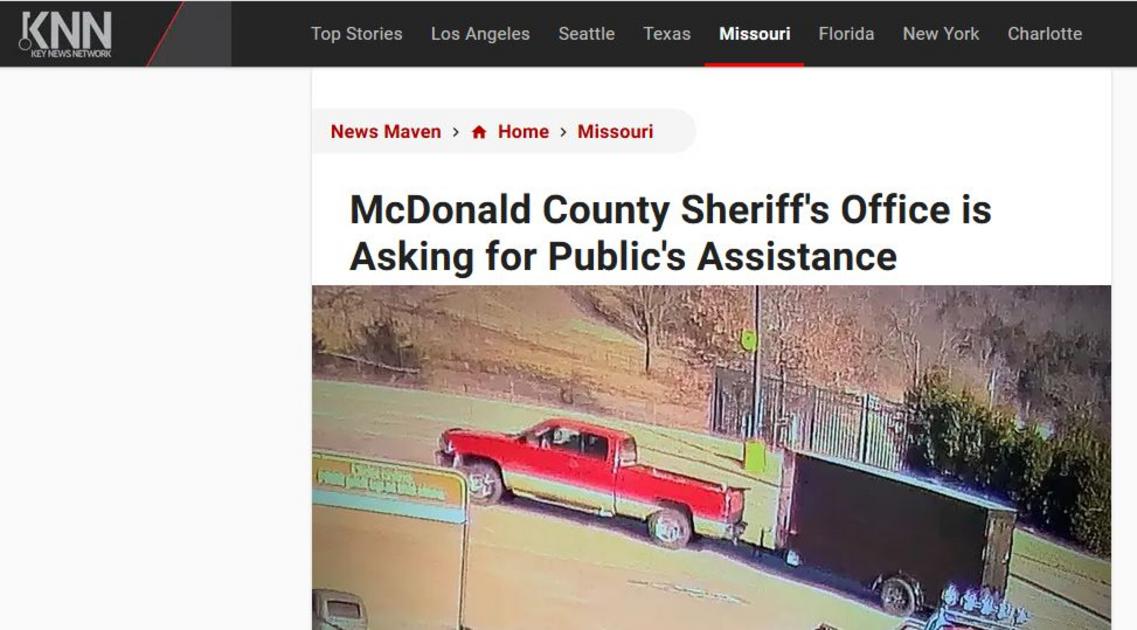Go to the Los Angeles news tab
The image size is (1137, 630).
point(480,34)
